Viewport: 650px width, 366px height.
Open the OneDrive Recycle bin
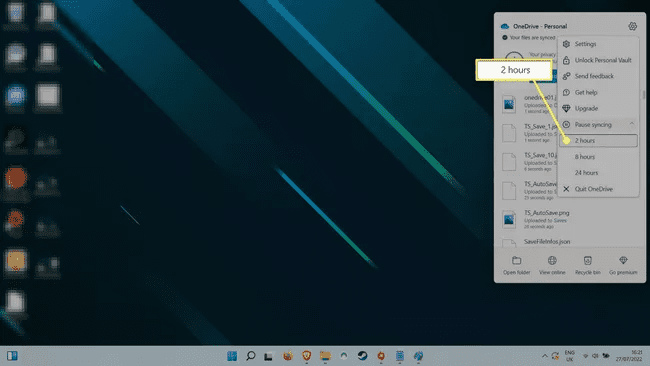[x=587, y=265]
